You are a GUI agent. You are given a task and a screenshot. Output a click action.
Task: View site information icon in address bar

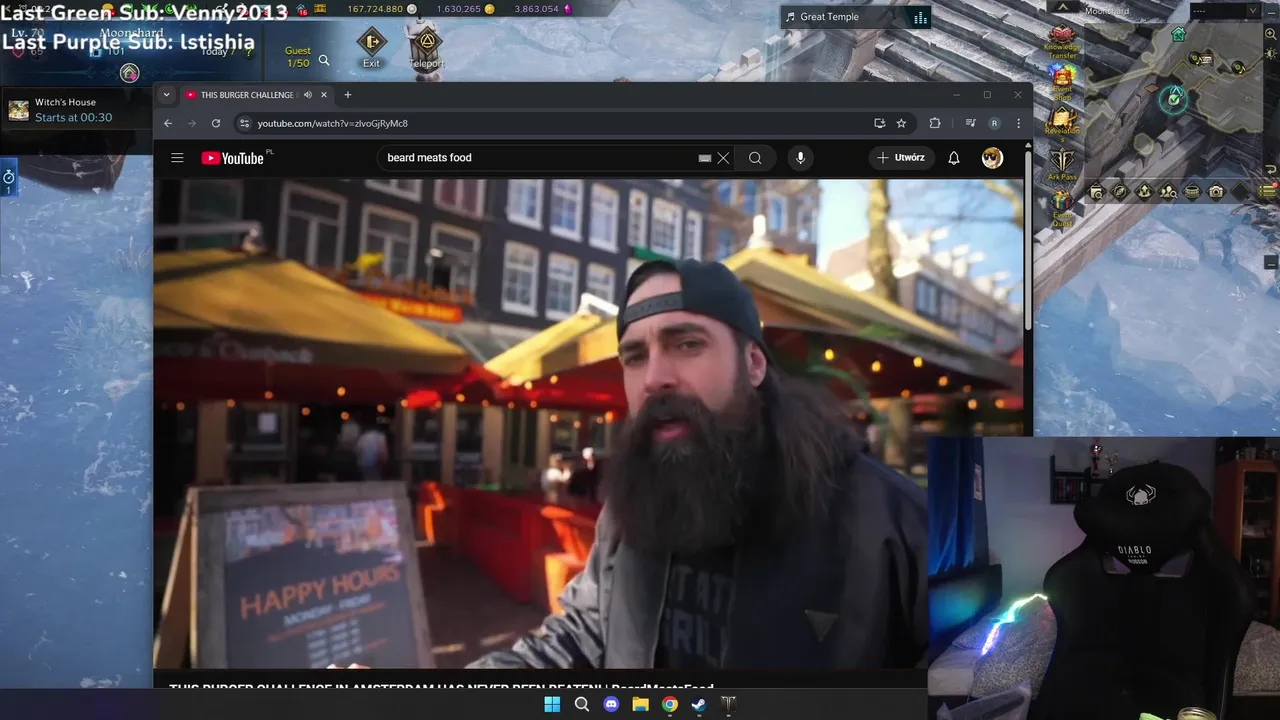(244, 123)
